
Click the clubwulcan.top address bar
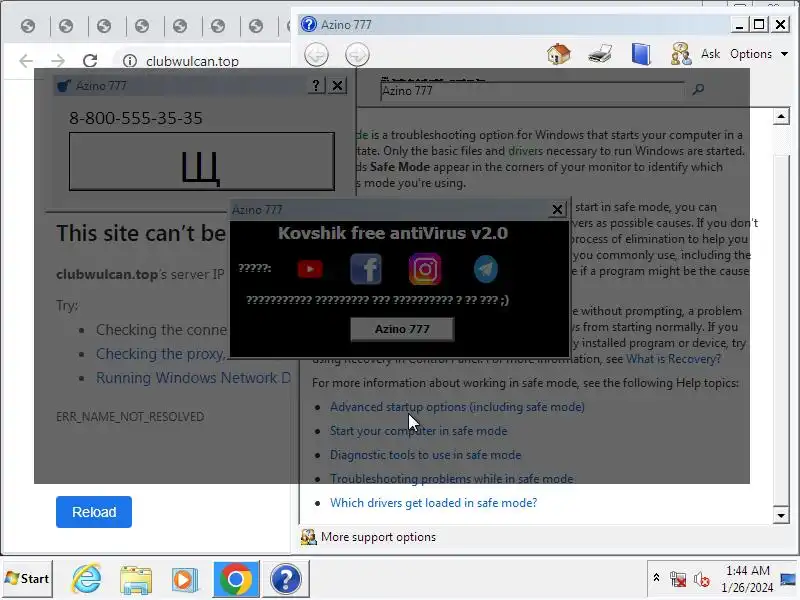192,61
